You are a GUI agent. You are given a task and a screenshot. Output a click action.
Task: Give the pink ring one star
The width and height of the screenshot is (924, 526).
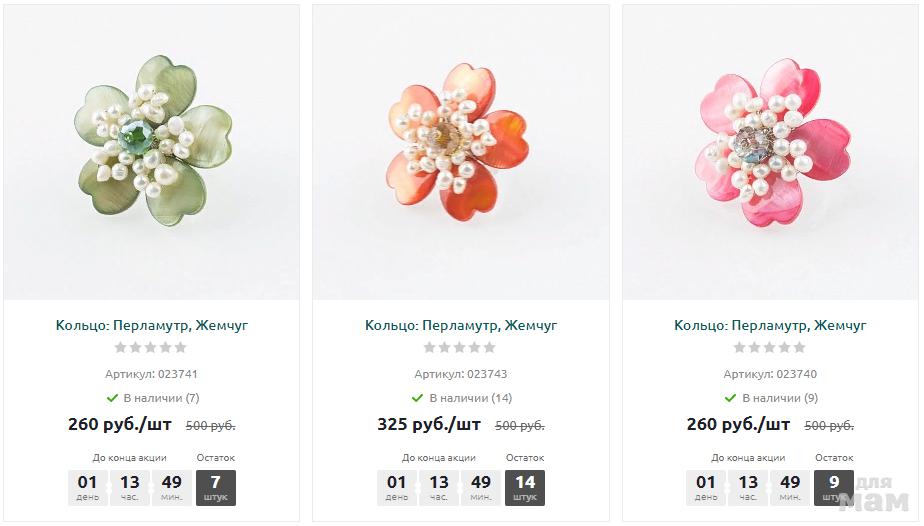pos(740,348)
